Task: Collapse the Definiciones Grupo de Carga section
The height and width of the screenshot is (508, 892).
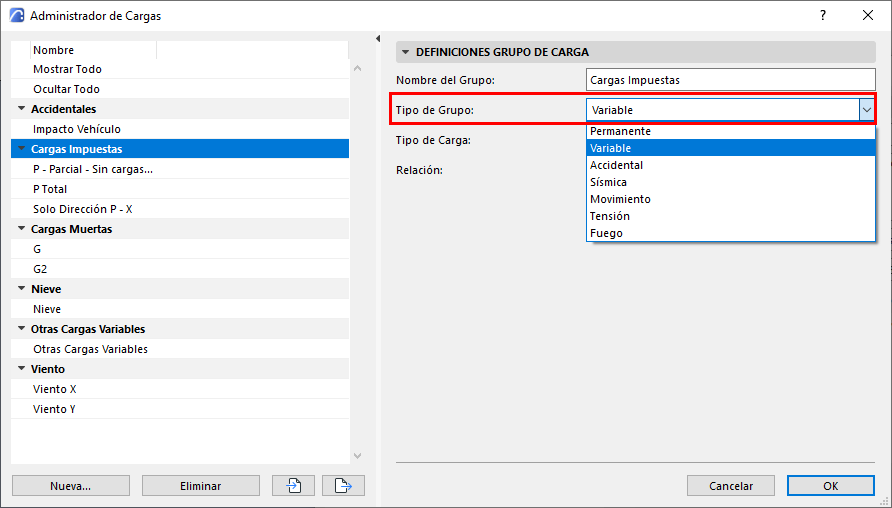Action: coord(406,52)
